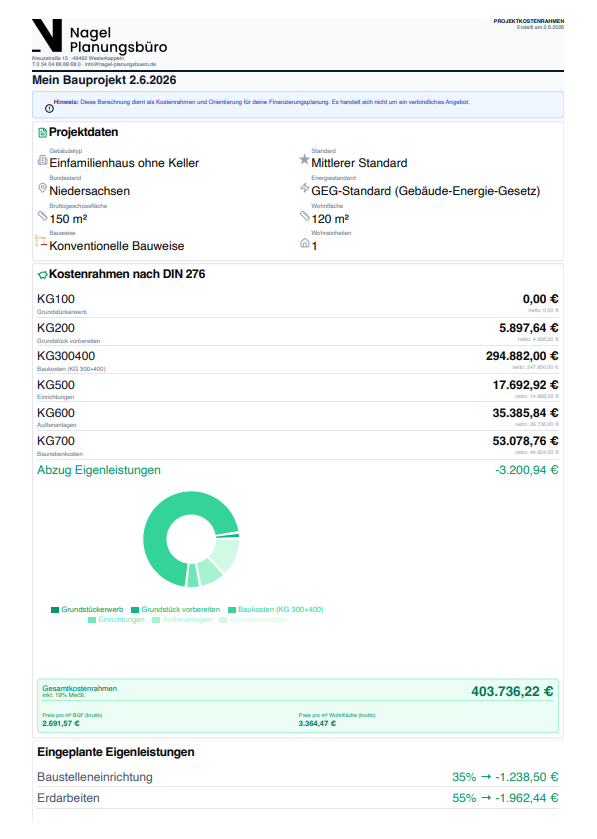597x839 pixels.
Task: Select the Baukosten (KG 300+400) legend entry
Action: pos(275,609)
